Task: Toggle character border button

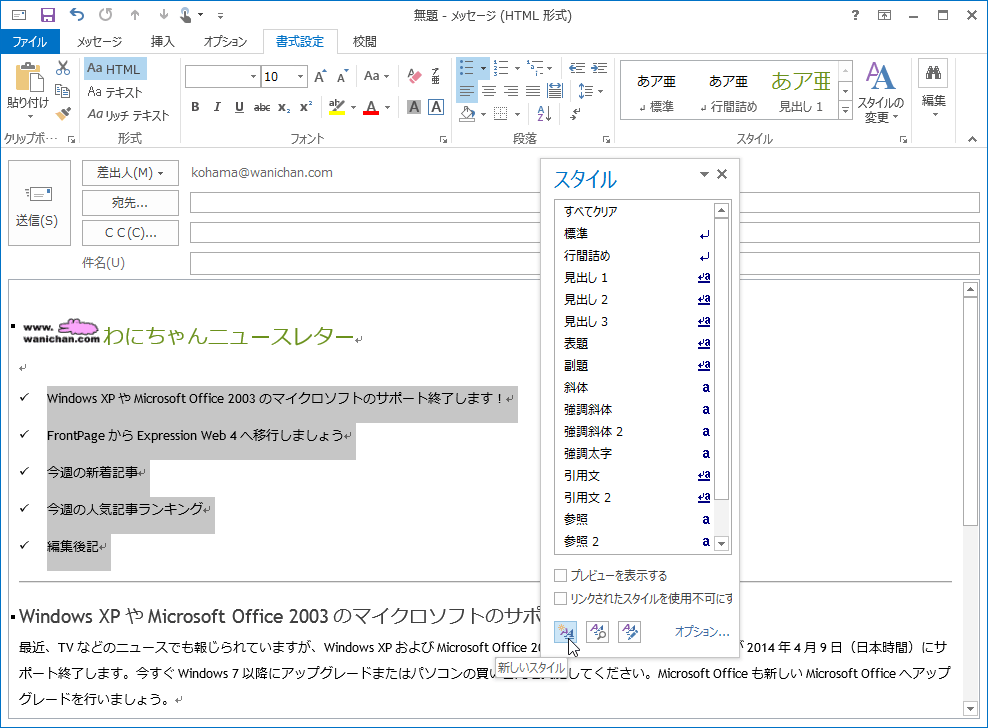Action: coord(436,107)
